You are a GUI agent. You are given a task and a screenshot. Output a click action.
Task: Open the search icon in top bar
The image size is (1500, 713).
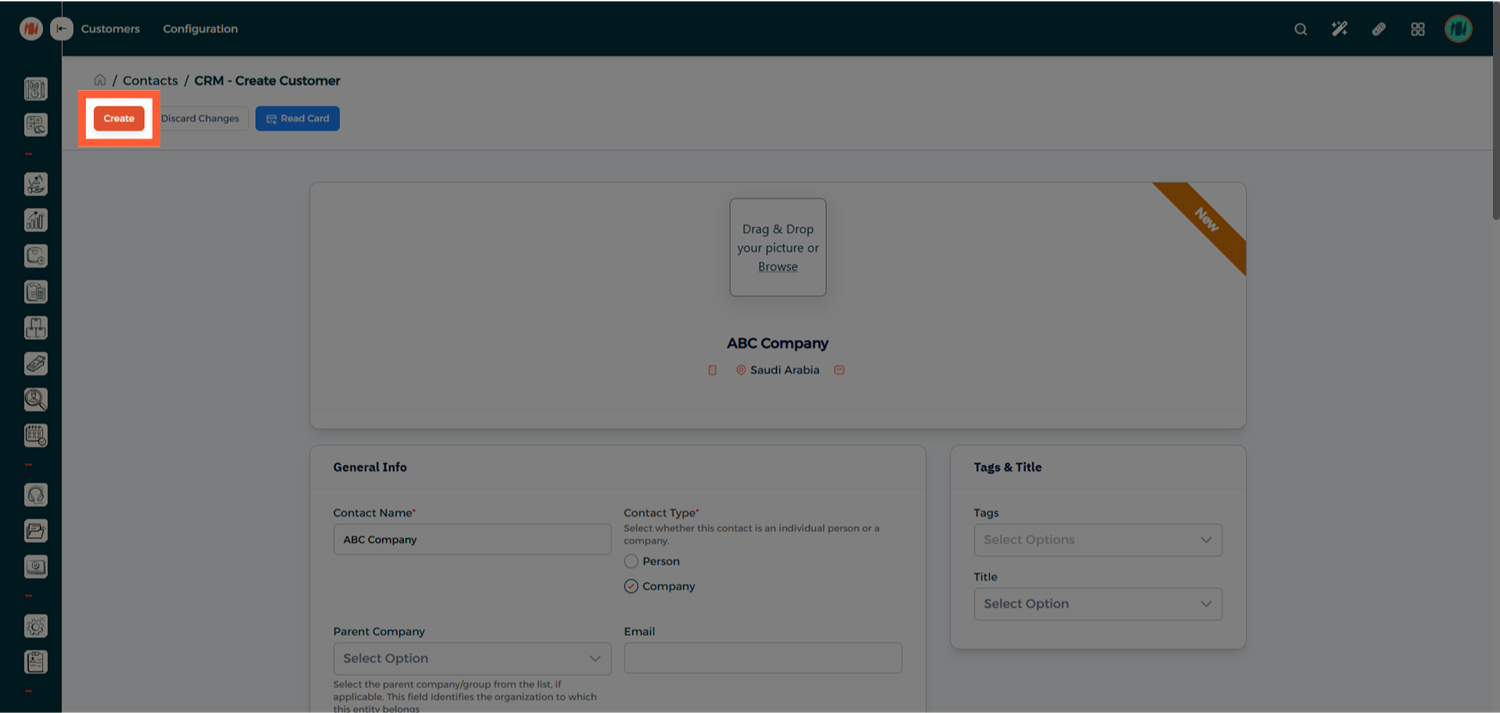coord(1300,29)
